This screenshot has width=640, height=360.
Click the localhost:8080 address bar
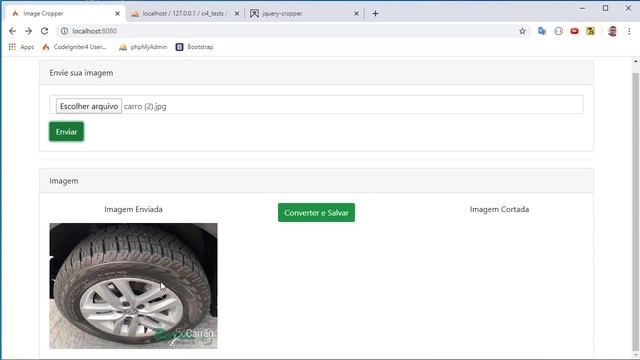(286, 31)
